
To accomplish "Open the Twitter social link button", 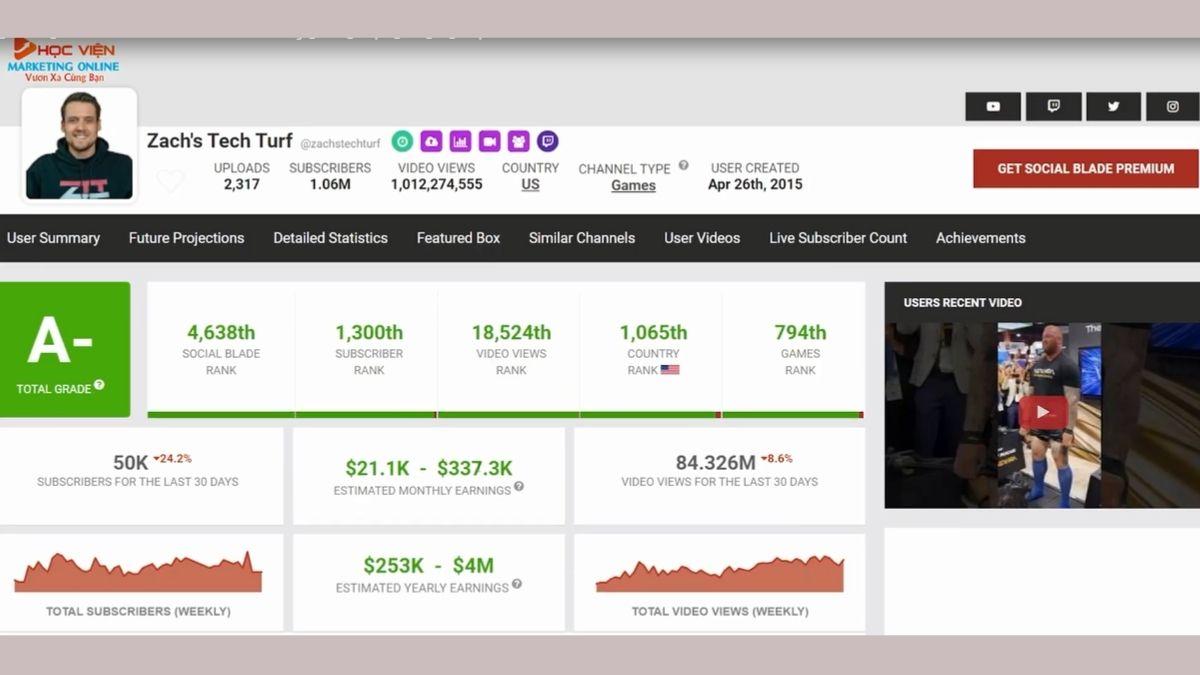I will point(1113,106).
